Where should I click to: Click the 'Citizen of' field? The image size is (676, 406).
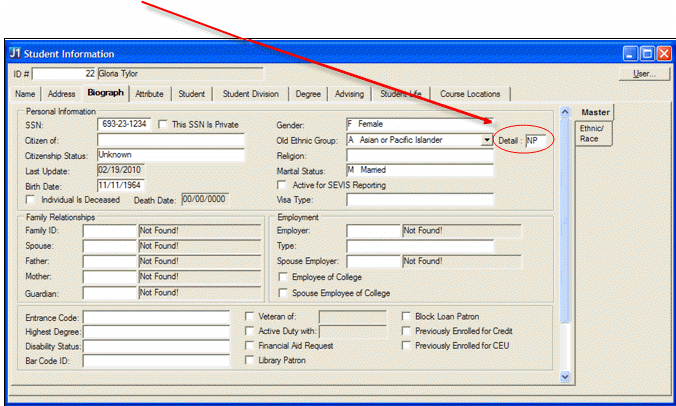[171, 140]
